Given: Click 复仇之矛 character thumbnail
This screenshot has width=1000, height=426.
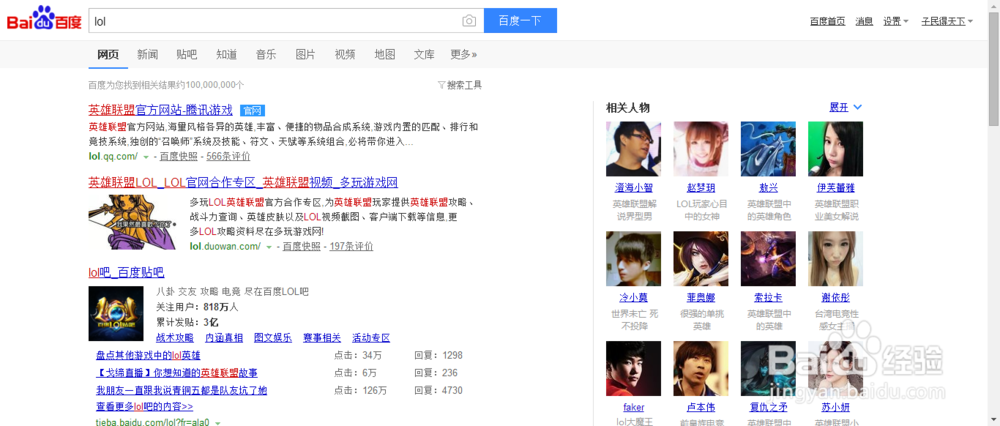Looking at the screenshot, I should 768,368.
